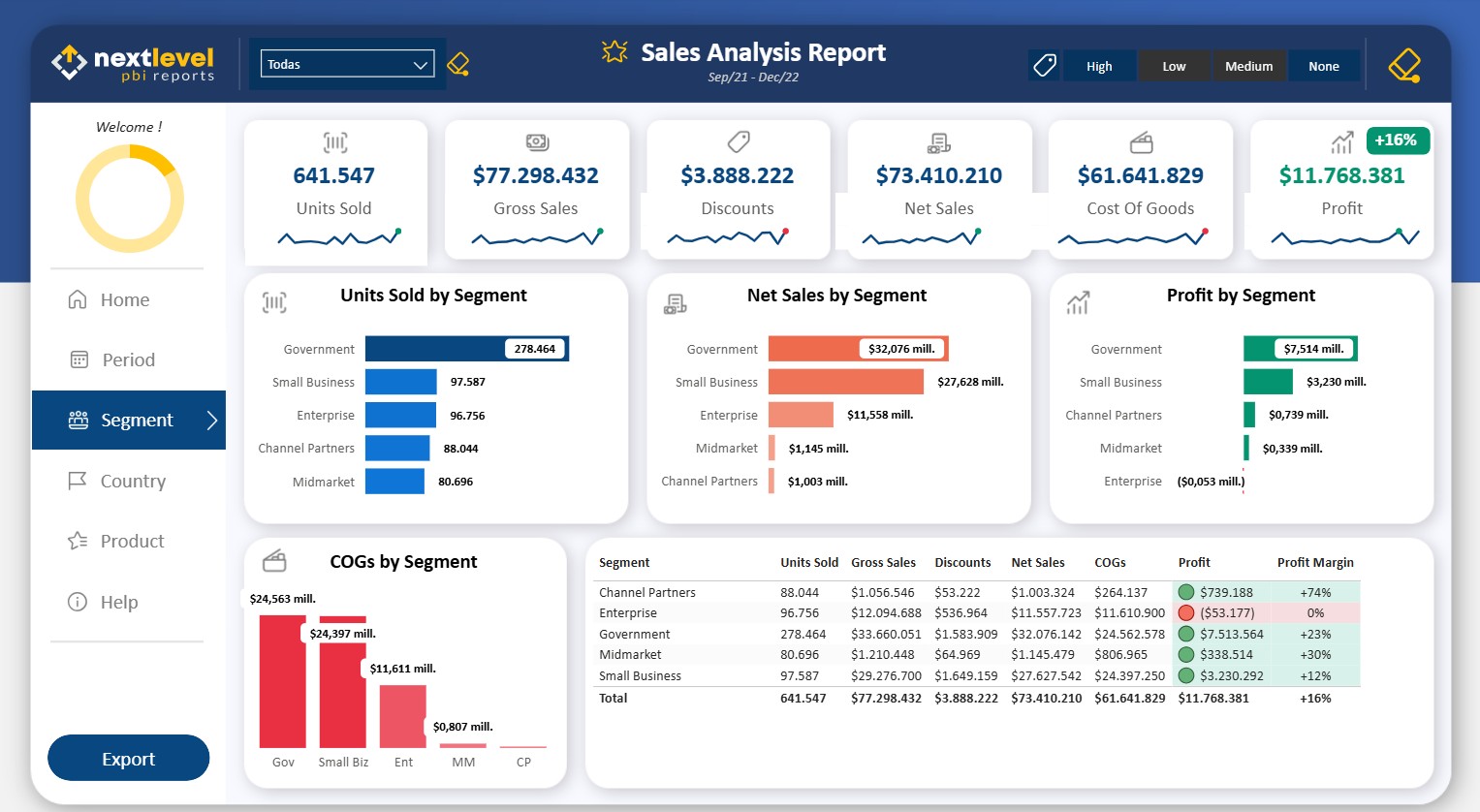Click the cash icon in Gross Sales card
This screenshot has width=1480, height=812.
click(537, 142)
